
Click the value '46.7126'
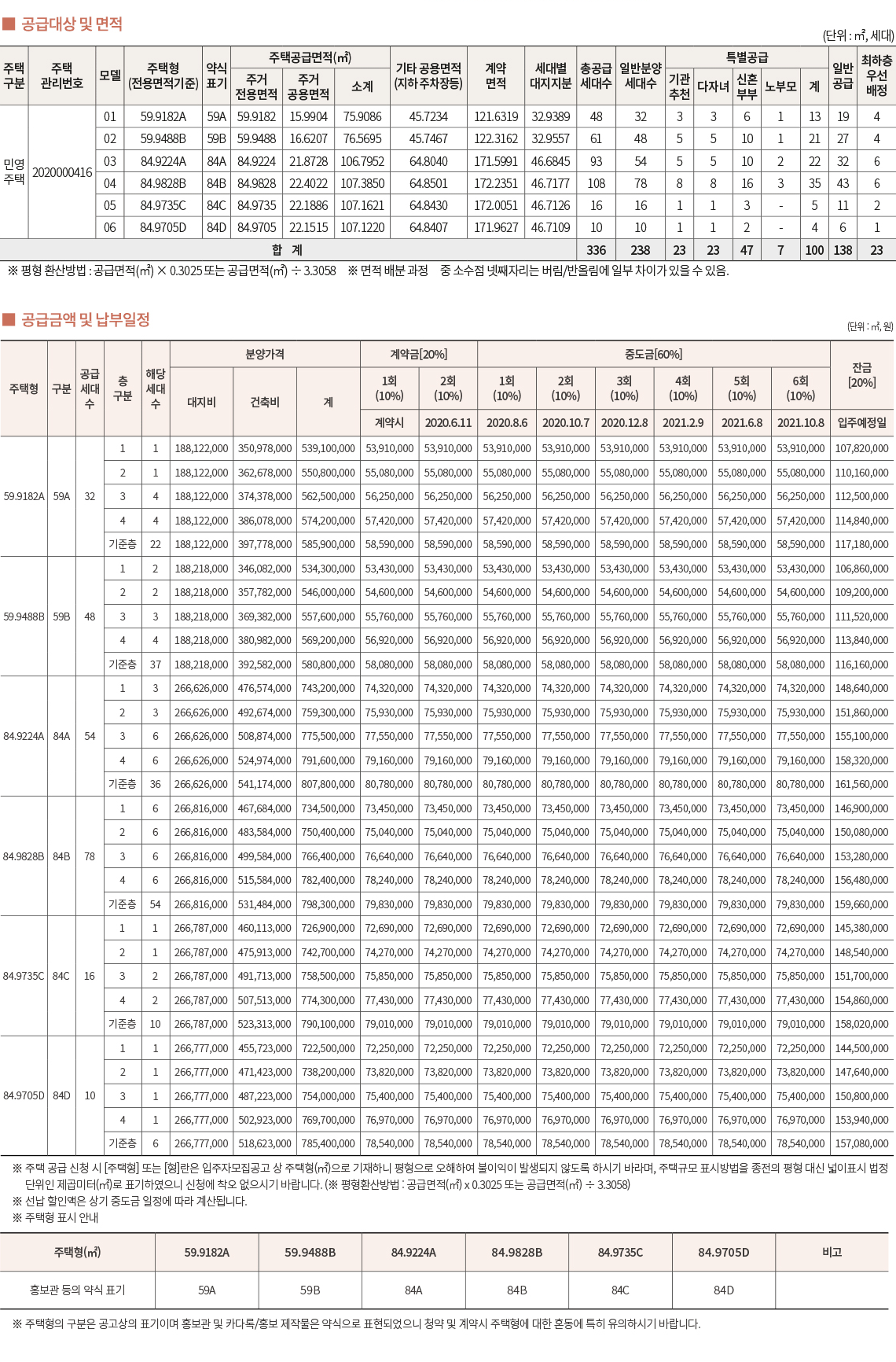pyautogui.click(x=551, y=205)
